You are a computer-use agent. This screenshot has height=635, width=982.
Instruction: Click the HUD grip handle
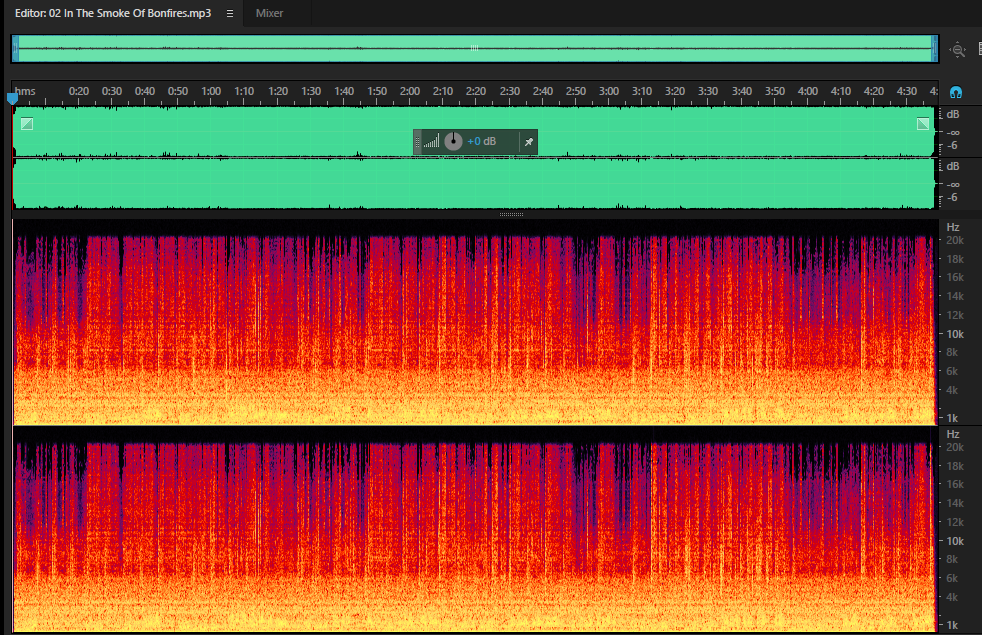click(418, 142)
